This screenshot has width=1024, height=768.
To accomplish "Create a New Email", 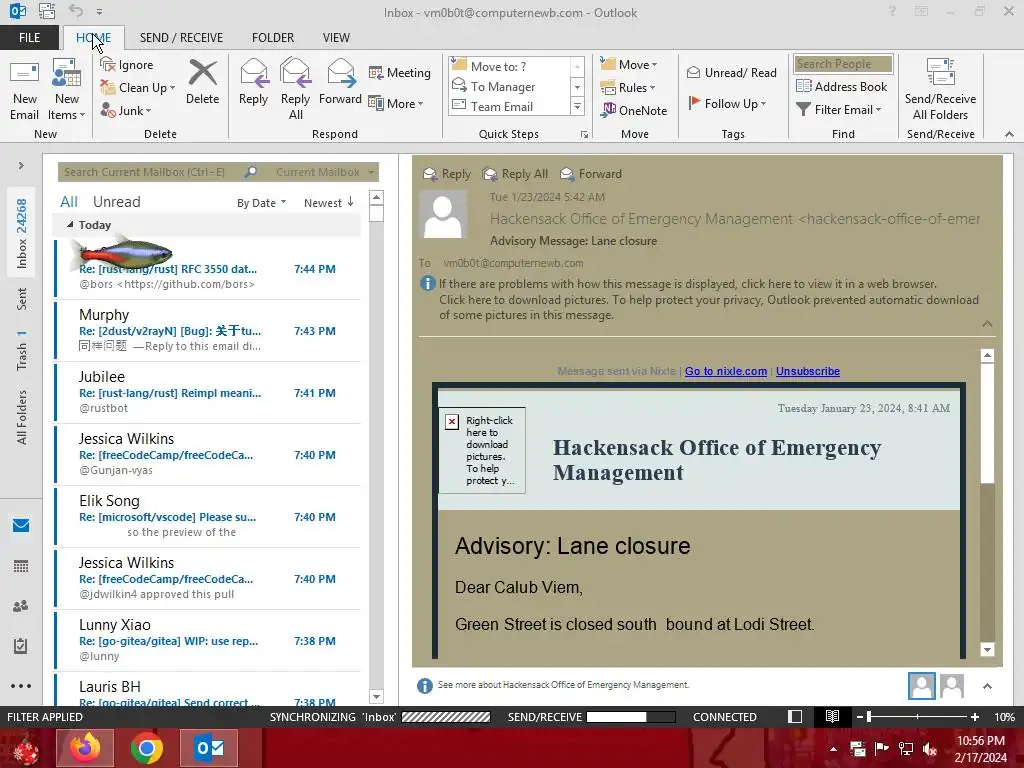I will [x=24, y=90].
